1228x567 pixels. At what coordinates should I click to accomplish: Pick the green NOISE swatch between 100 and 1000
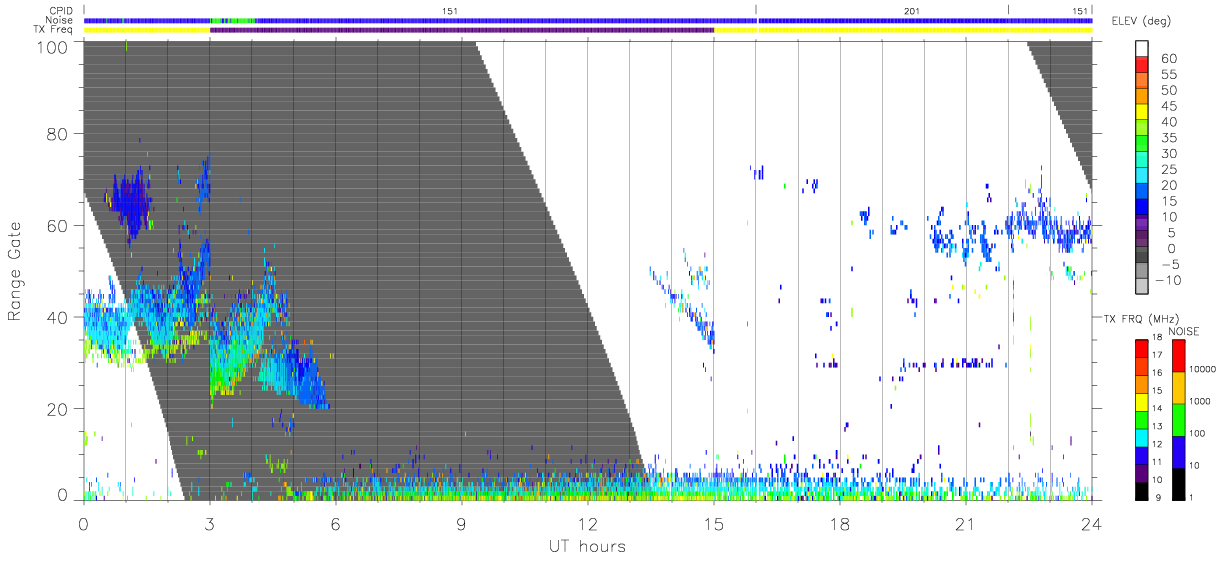(1177, 420)
